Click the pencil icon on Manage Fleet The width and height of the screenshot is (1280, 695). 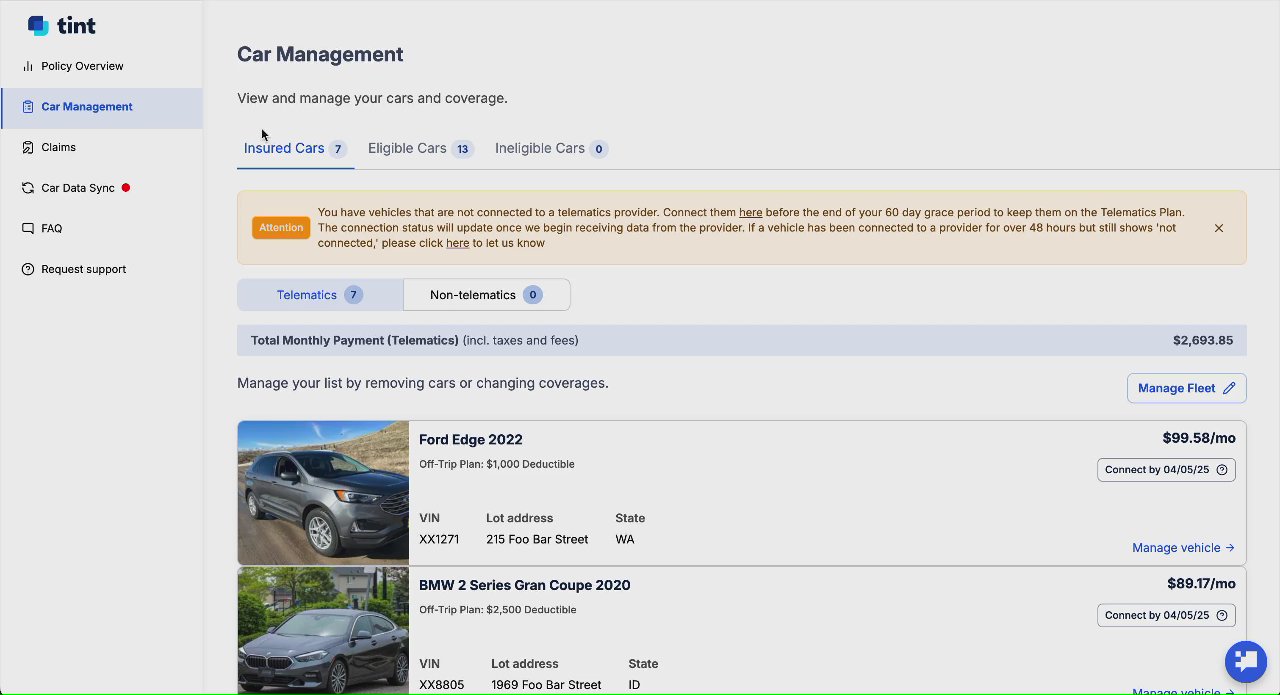click(x=1229, y=388)
